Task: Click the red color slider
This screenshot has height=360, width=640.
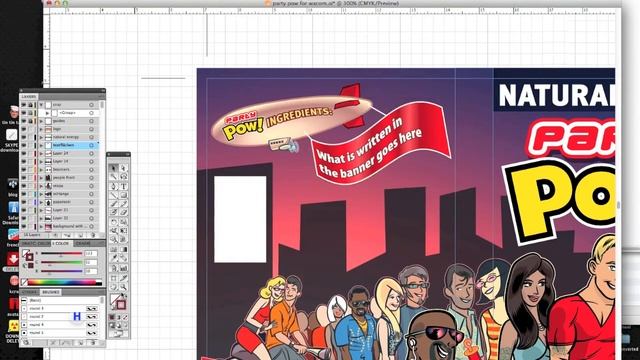Action: click(x=61, y=253)
